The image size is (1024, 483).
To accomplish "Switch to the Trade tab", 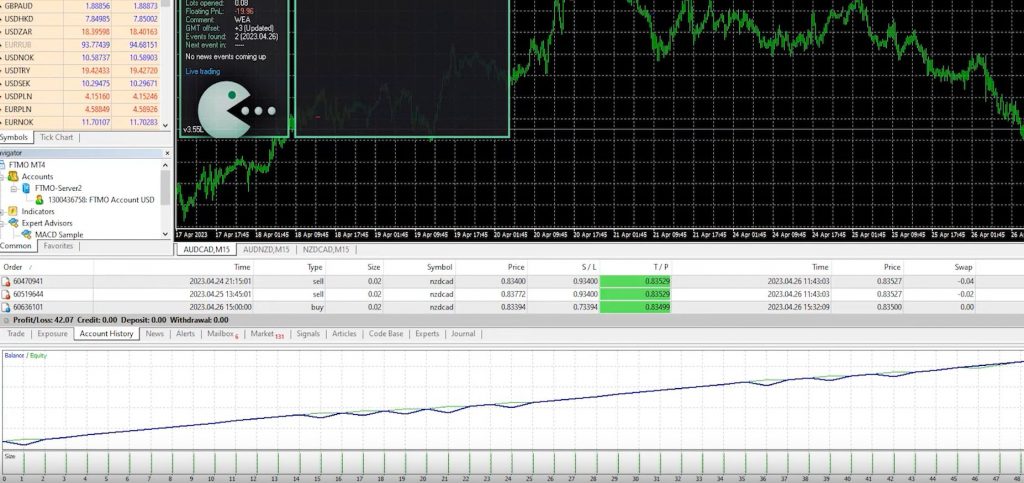I will (16, 334).
